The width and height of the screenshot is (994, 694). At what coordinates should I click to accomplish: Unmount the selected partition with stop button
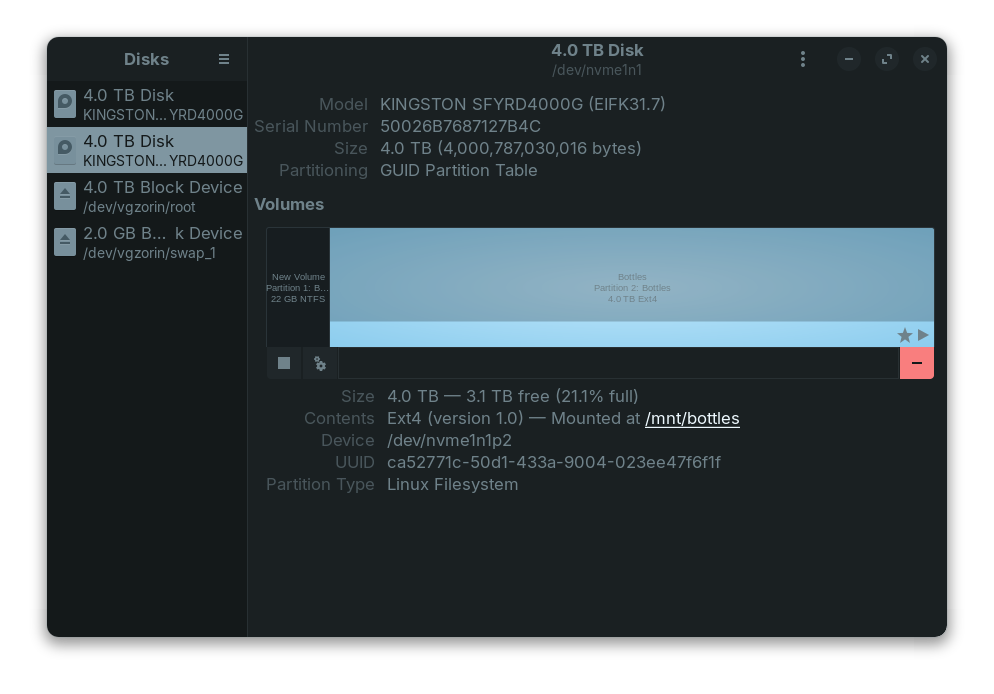[284, 363]
